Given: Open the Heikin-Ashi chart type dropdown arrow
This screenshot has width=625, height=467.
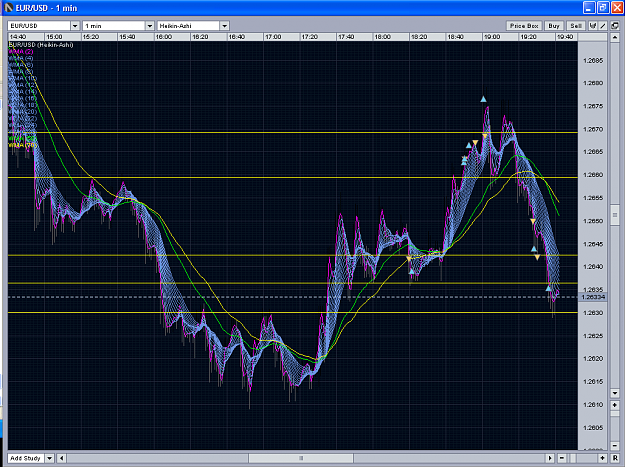Looking at the screenshot, I should 224,26.
